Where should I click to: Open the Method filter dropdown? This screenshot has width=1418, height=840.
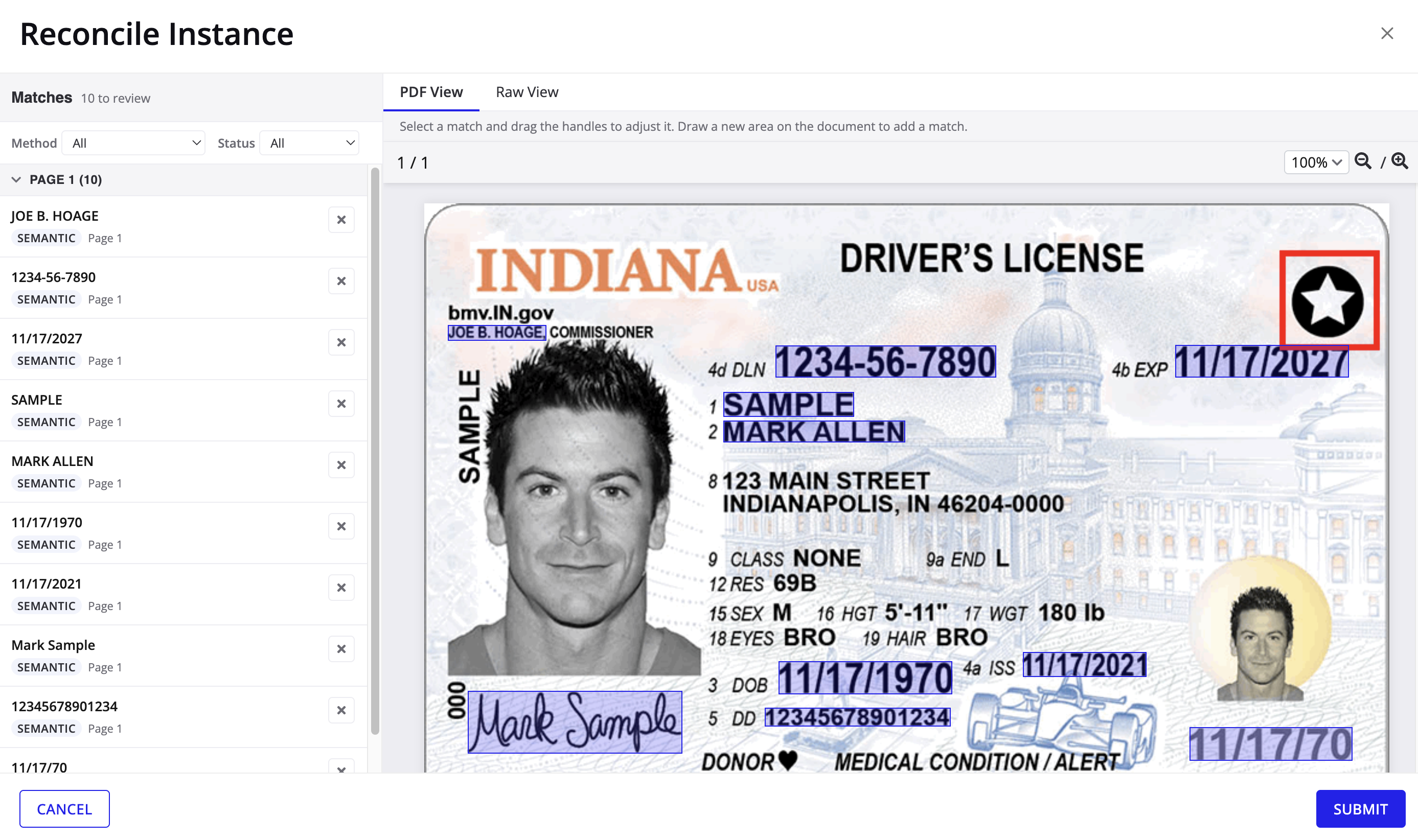133,143
